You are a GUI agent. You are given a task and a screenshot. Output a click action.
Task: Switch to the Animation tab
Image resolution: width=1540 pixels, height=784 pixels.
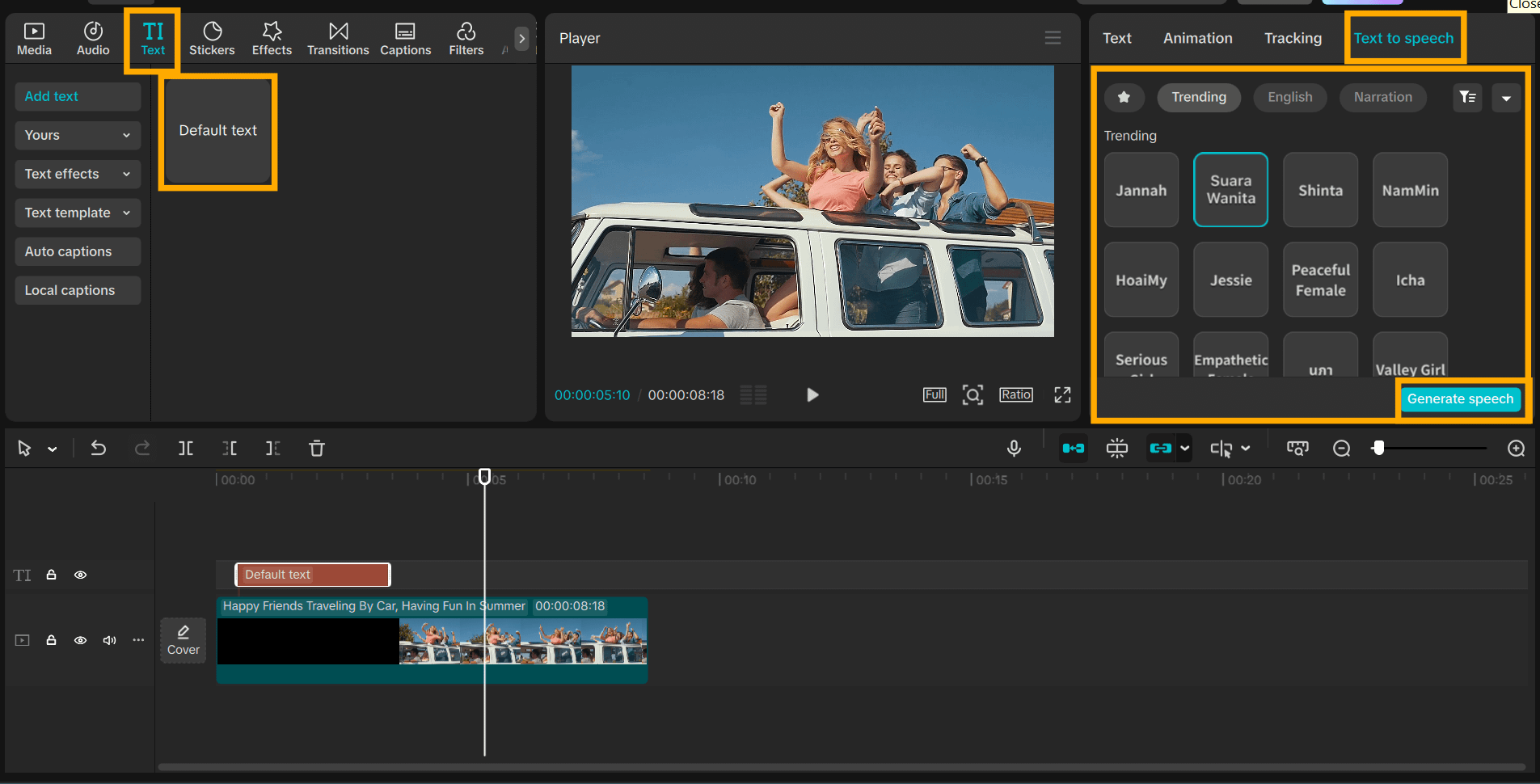1197,38
